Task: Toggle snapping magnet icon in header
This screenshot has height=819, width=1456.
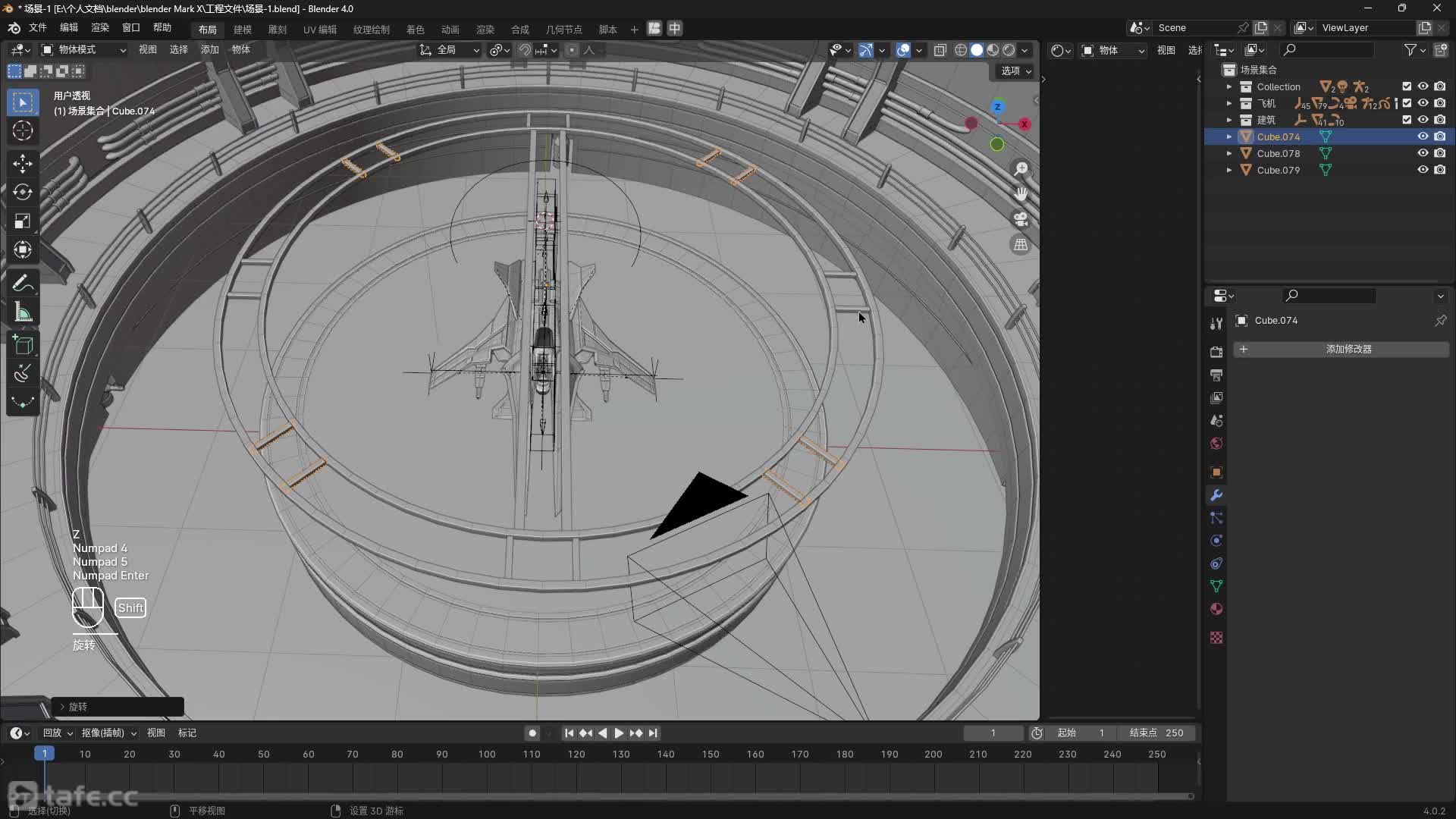Action: click(x=525, y=50)
